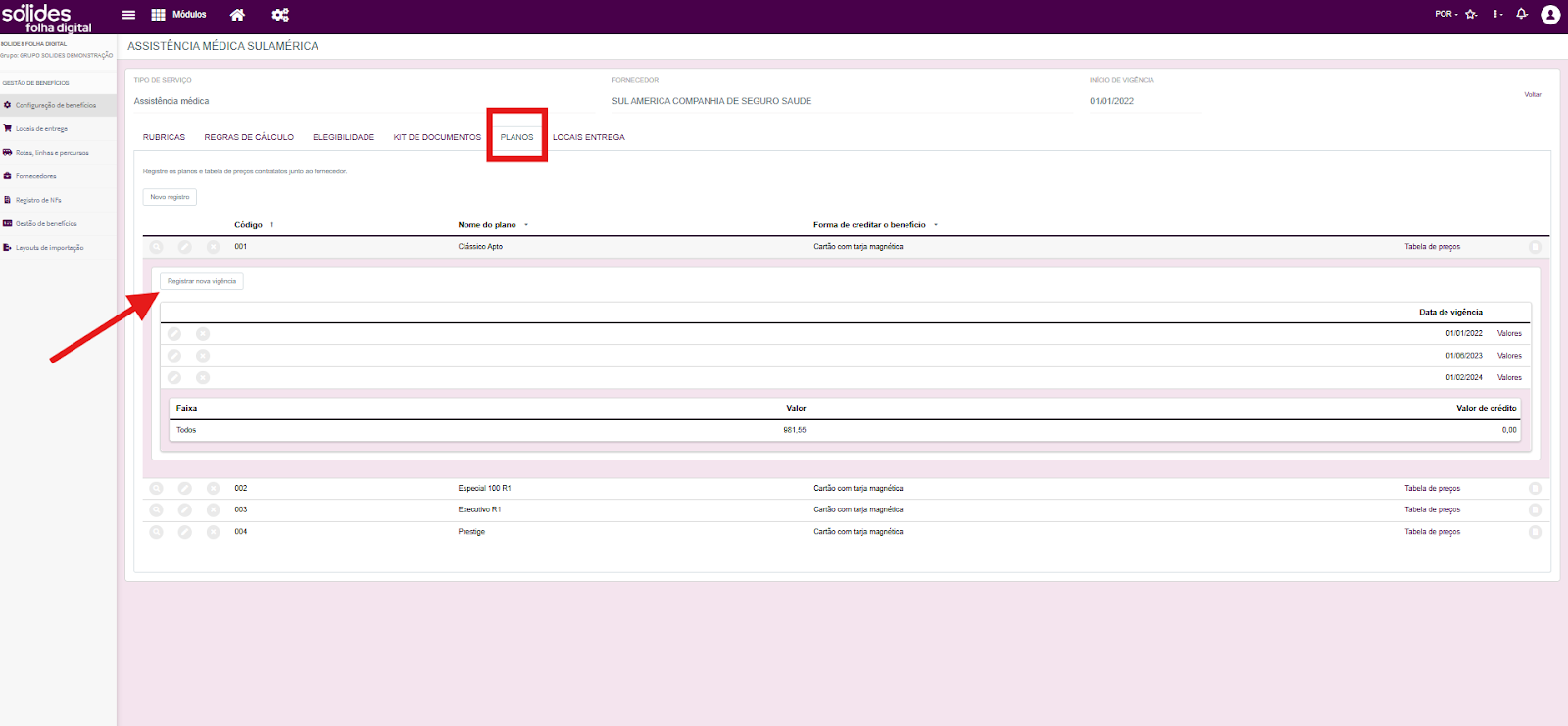Open the settings gears icon in top bar

pyautogui.click(x=280, y=15)
